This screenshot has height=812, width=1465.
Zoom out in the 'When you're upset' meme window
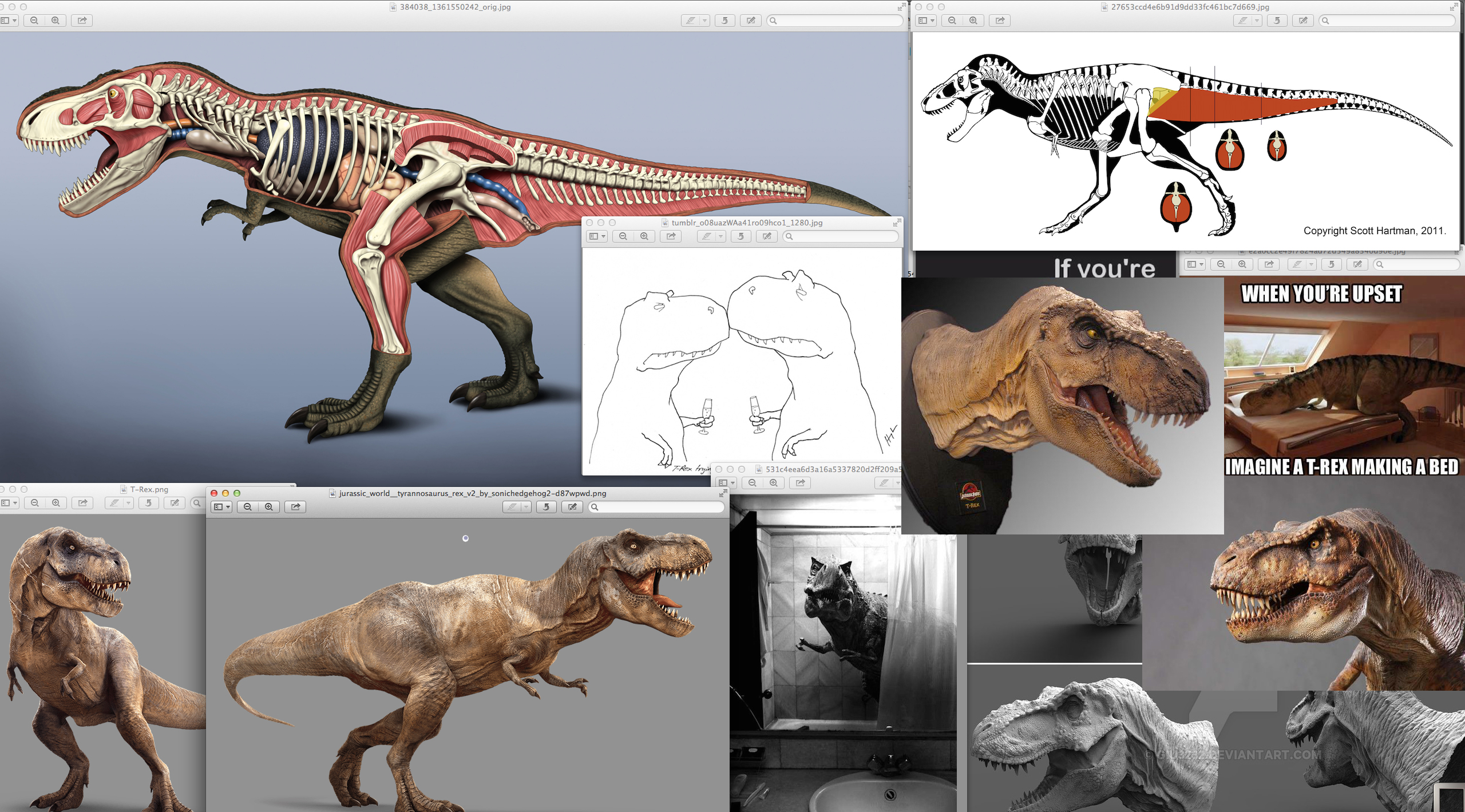tap(1221, 264)
